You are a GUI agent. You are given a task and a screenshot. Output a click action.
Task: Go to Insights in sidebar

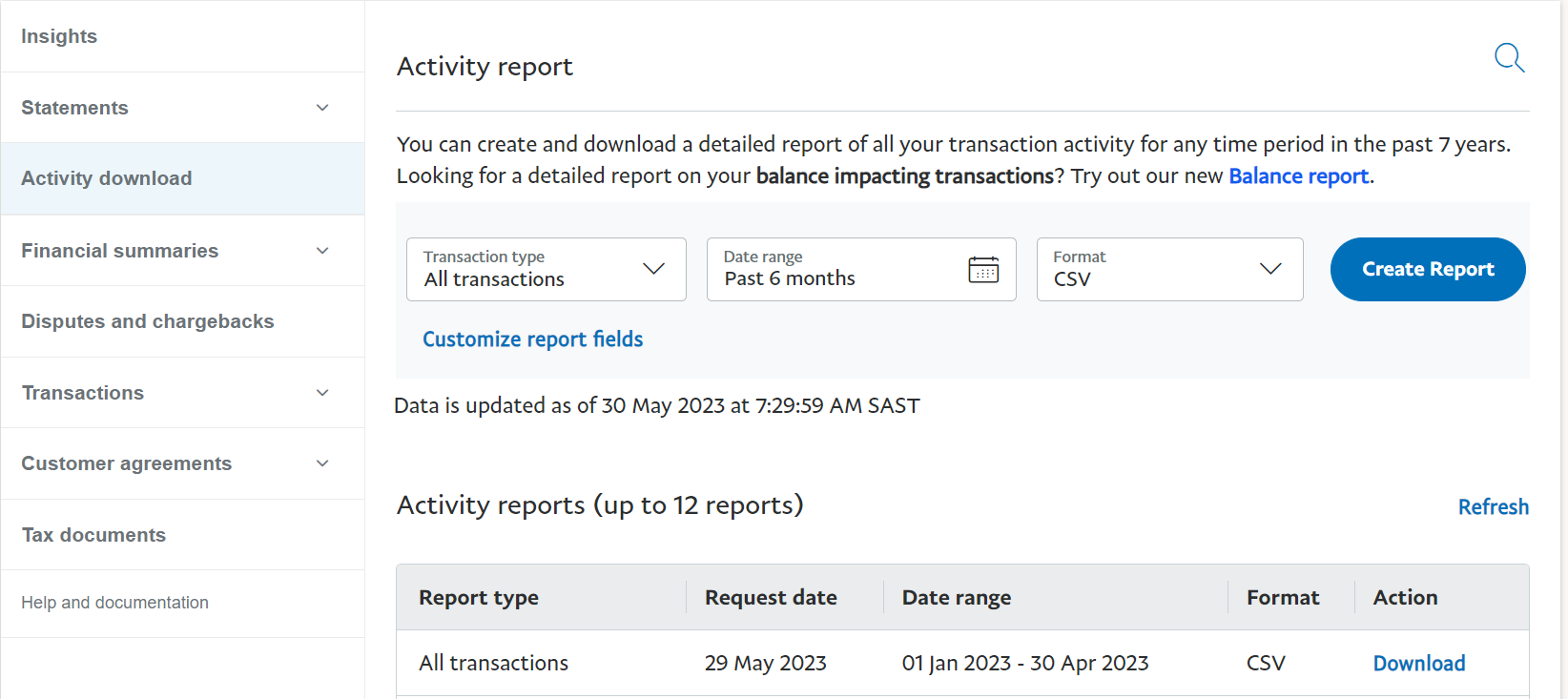coord(59,36)
